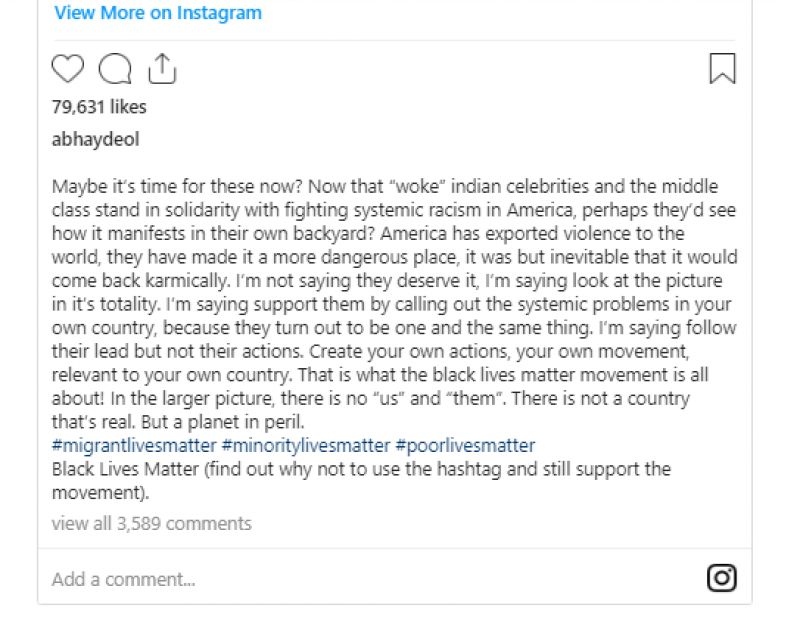Click the Instagram logo icon
The width and height of the screenshot is (800, 636).
[x=721, y=578]
